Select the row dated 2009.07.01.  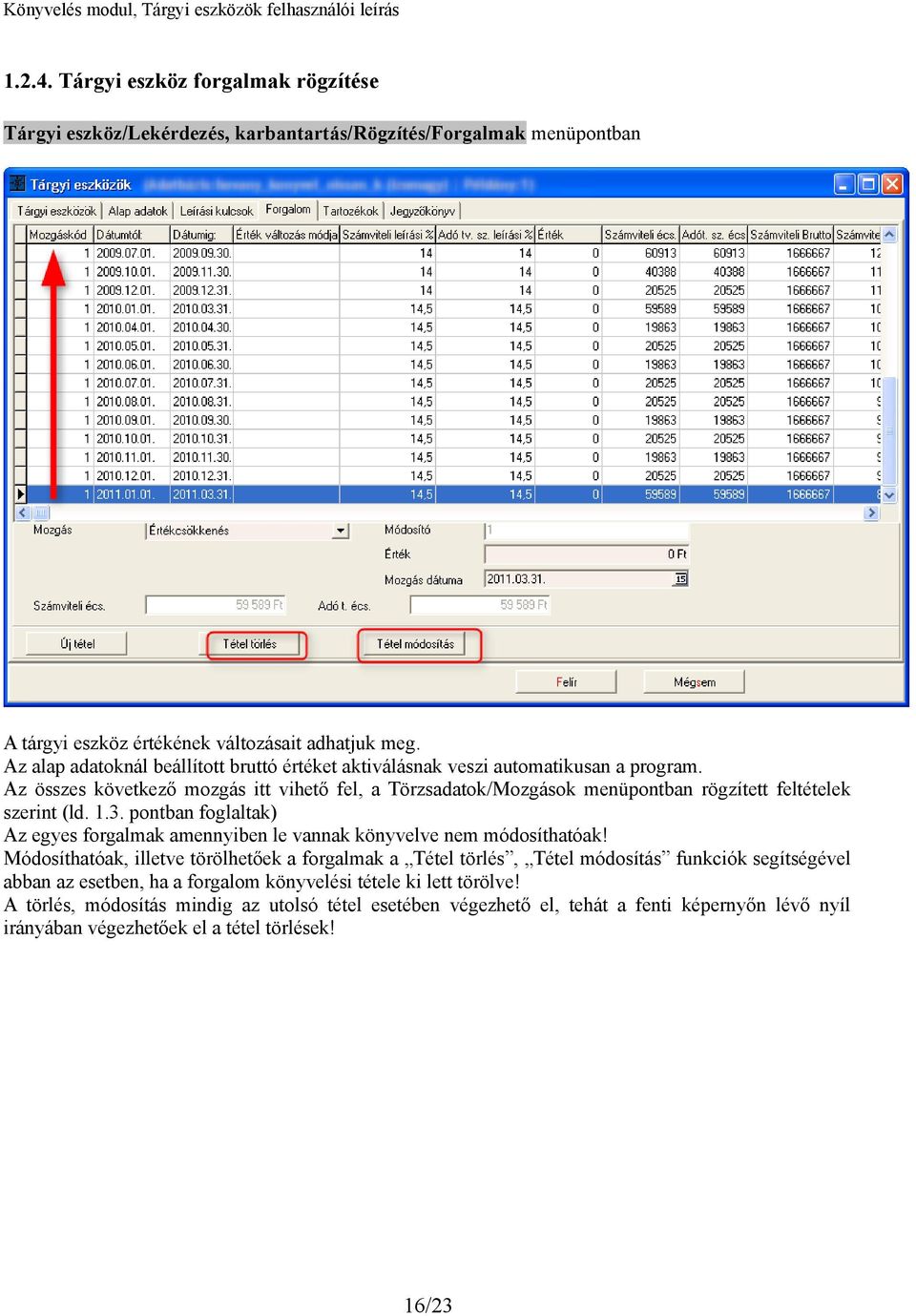click(448, 254)
